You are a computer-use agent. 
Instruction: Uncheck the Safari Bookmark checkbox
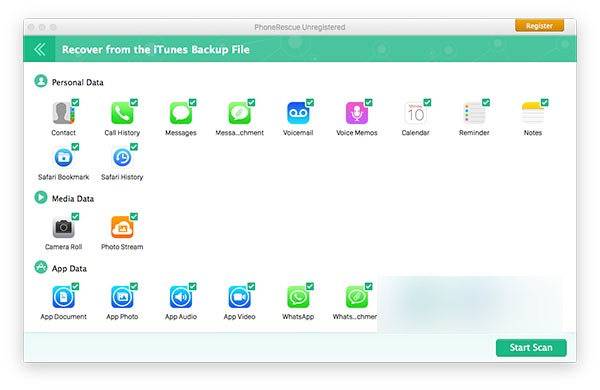[x=75, y=147]
